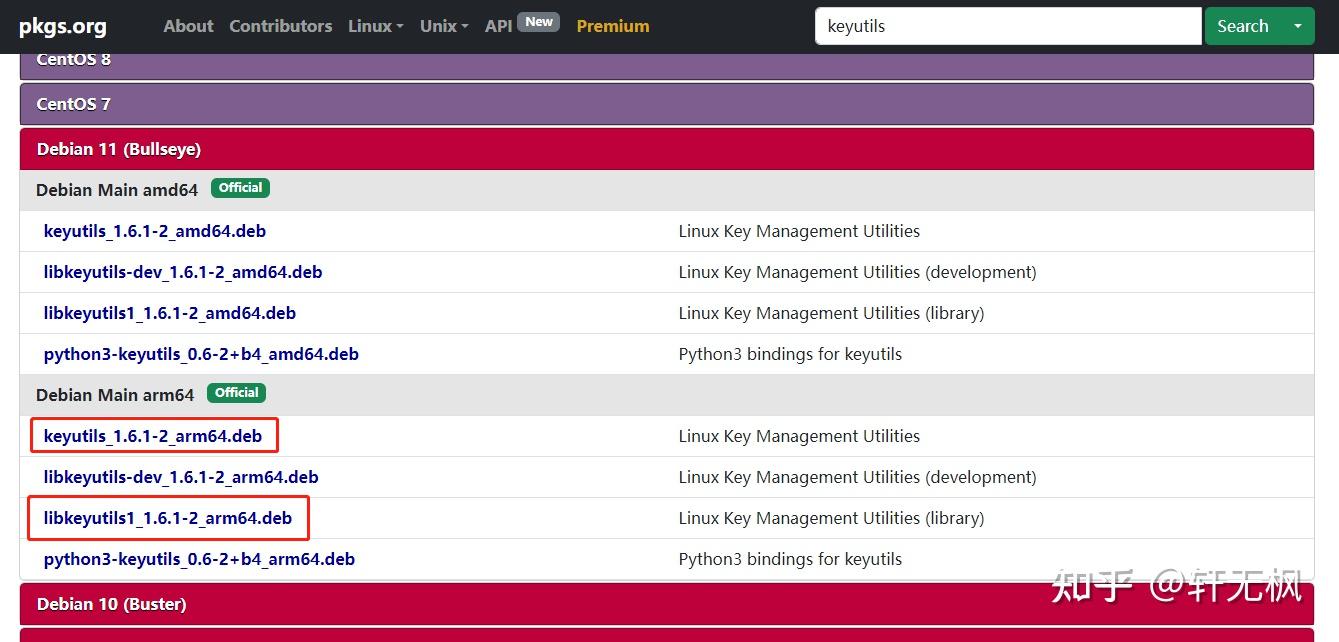Image resolution: width=1339 pixels, height=642 pixels.
Task: Collapse the CentOS 8 section
Action: pos(666,66)
